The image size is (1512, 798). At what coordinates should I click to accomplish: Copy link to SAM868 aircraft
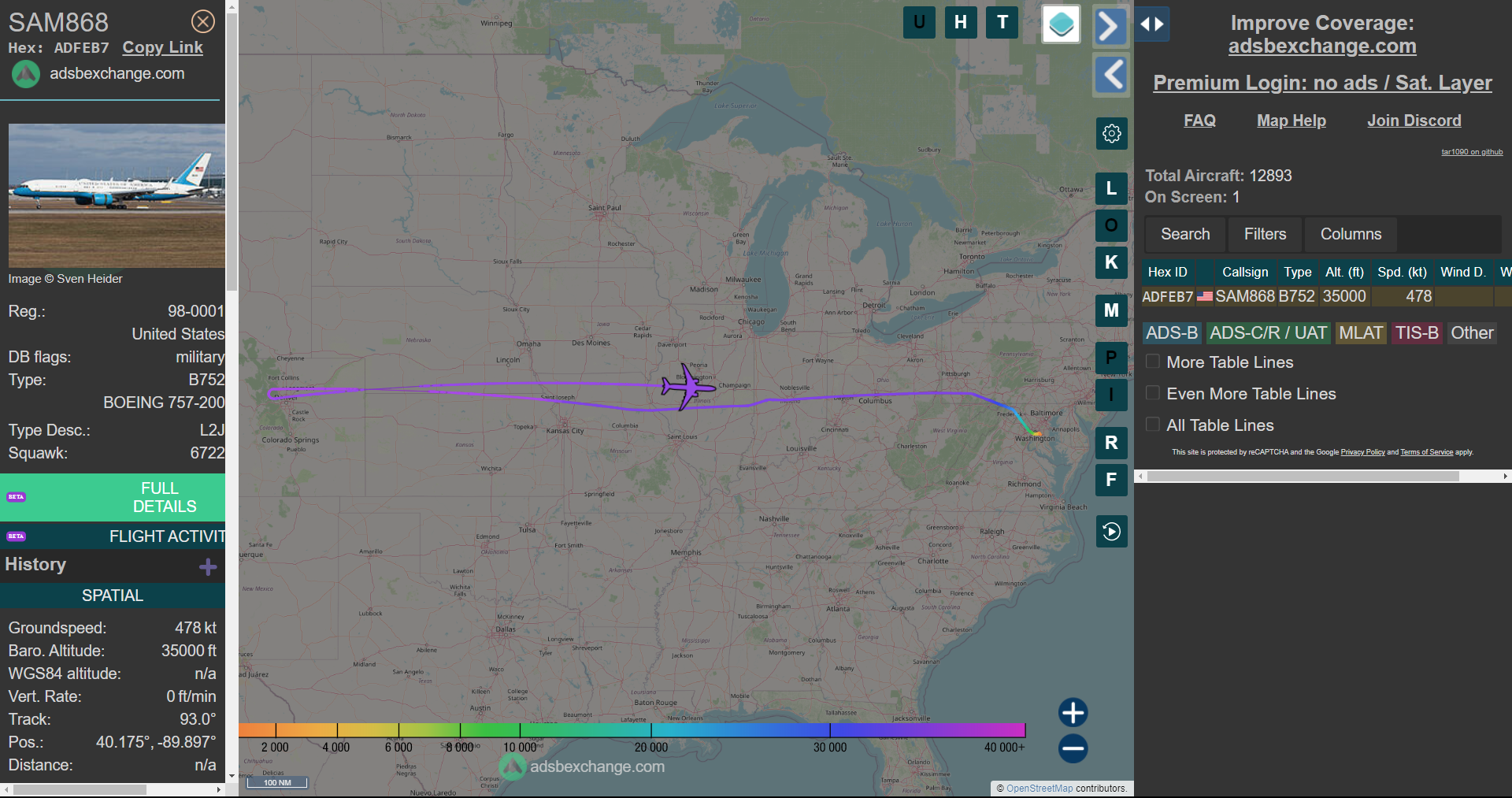tap(162, 47)
